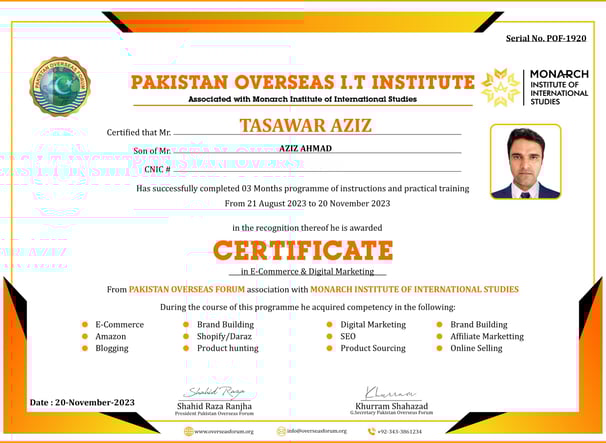The image size is (606, 443).
Task: Click the +92-343-3861234 phone number
Action: pyautogui.click(x=400, y=431)
